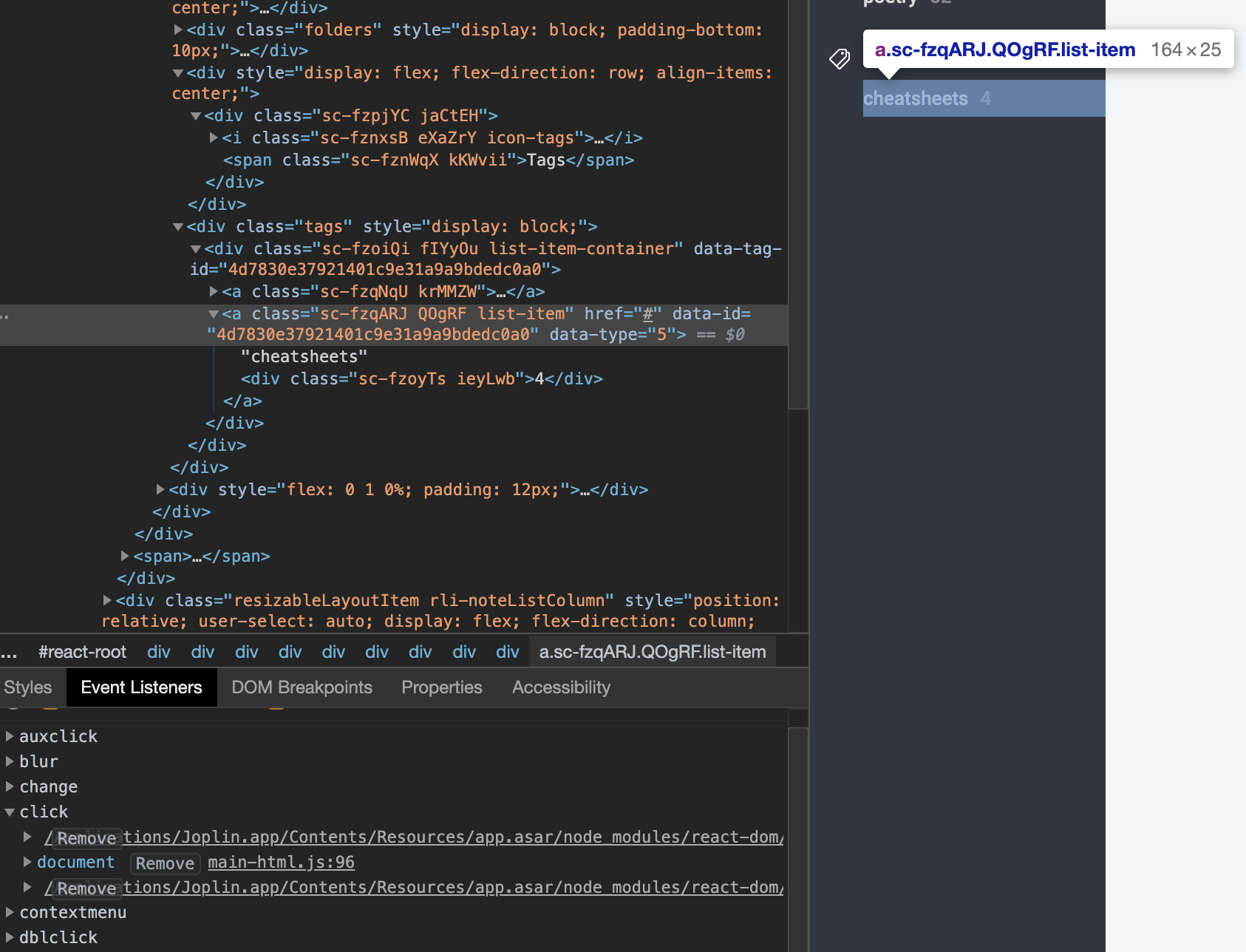Expand the contextmenu event listener
The height and width of the screenshot is (952, 1246).
click(10, 912)
